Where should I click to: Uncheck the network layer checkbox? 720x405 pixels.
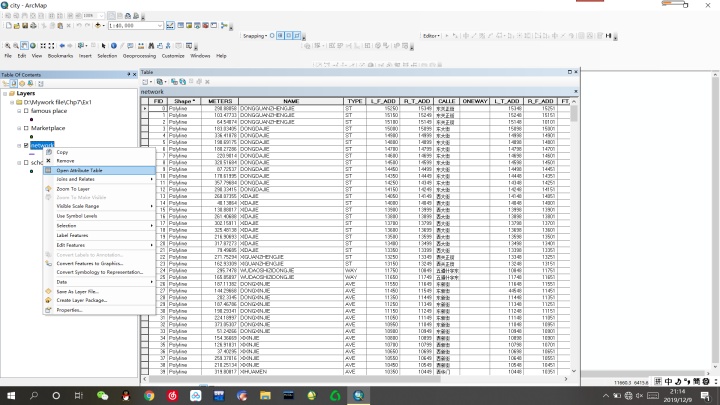click(26, 145)
